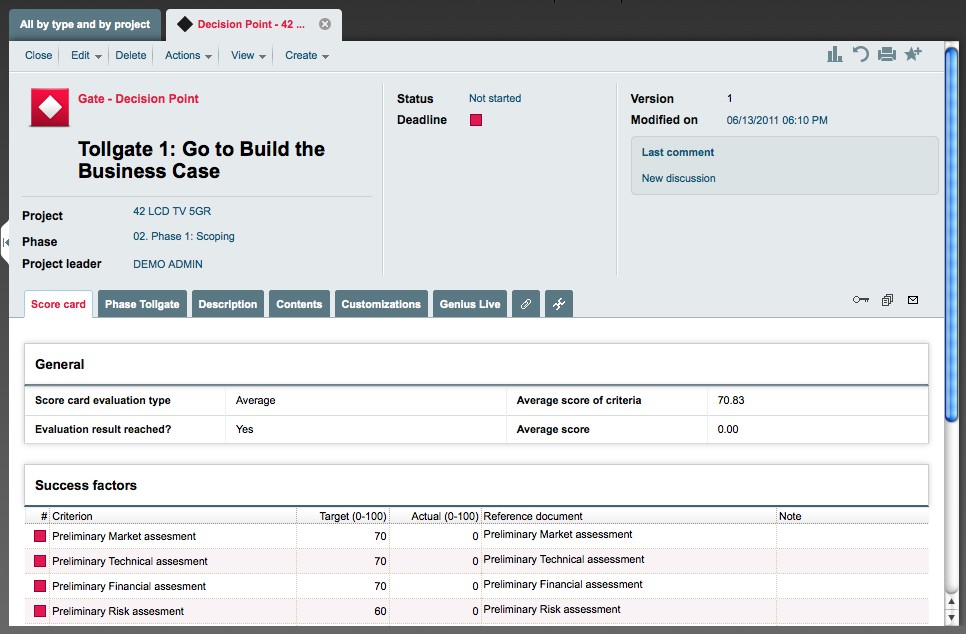The image size is (966, 634).
Task: Click the red Deadline status indicator
Action: (476, 120)
